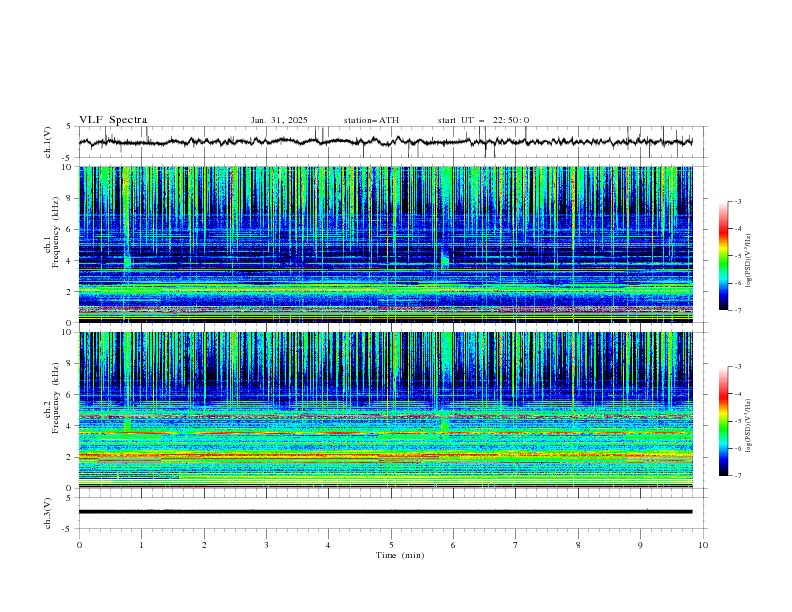
Task: Click the ch.2 spectrogram panel
Action: click(386, 410)
